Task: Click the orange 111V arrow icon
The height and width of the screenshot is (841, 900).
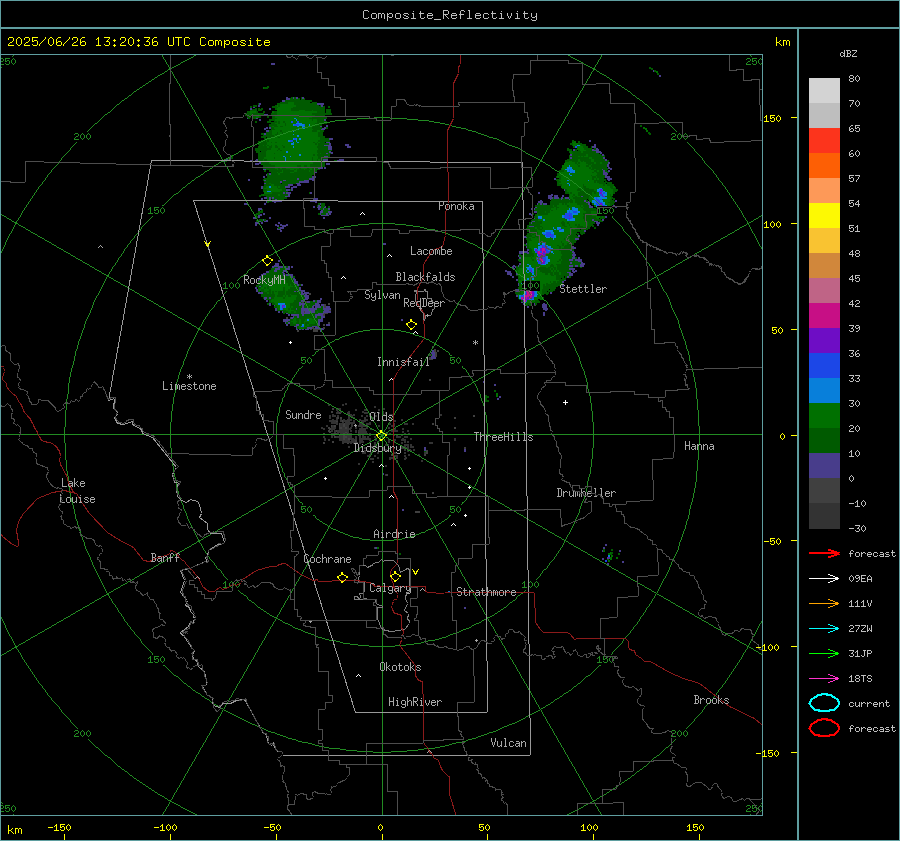Action: pyautogui.click(x=824, y=603)
